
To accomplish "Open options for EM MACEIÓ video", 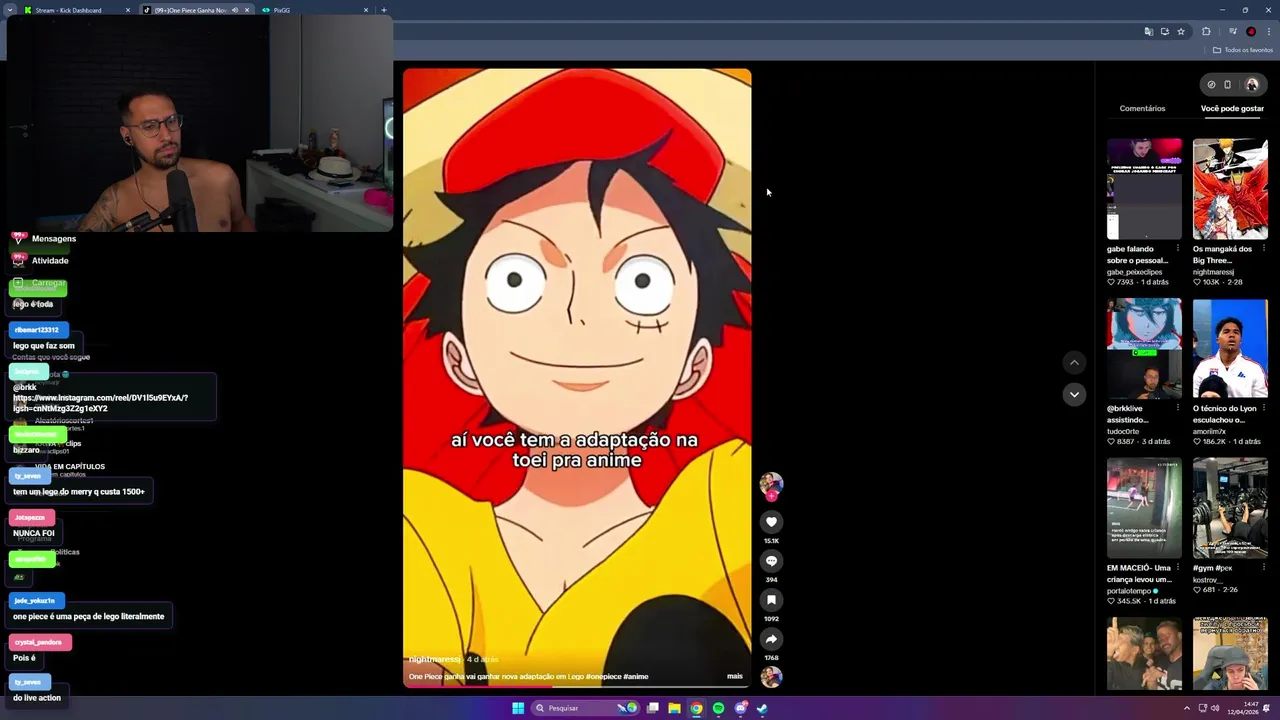I will (x=1177, y=567).
